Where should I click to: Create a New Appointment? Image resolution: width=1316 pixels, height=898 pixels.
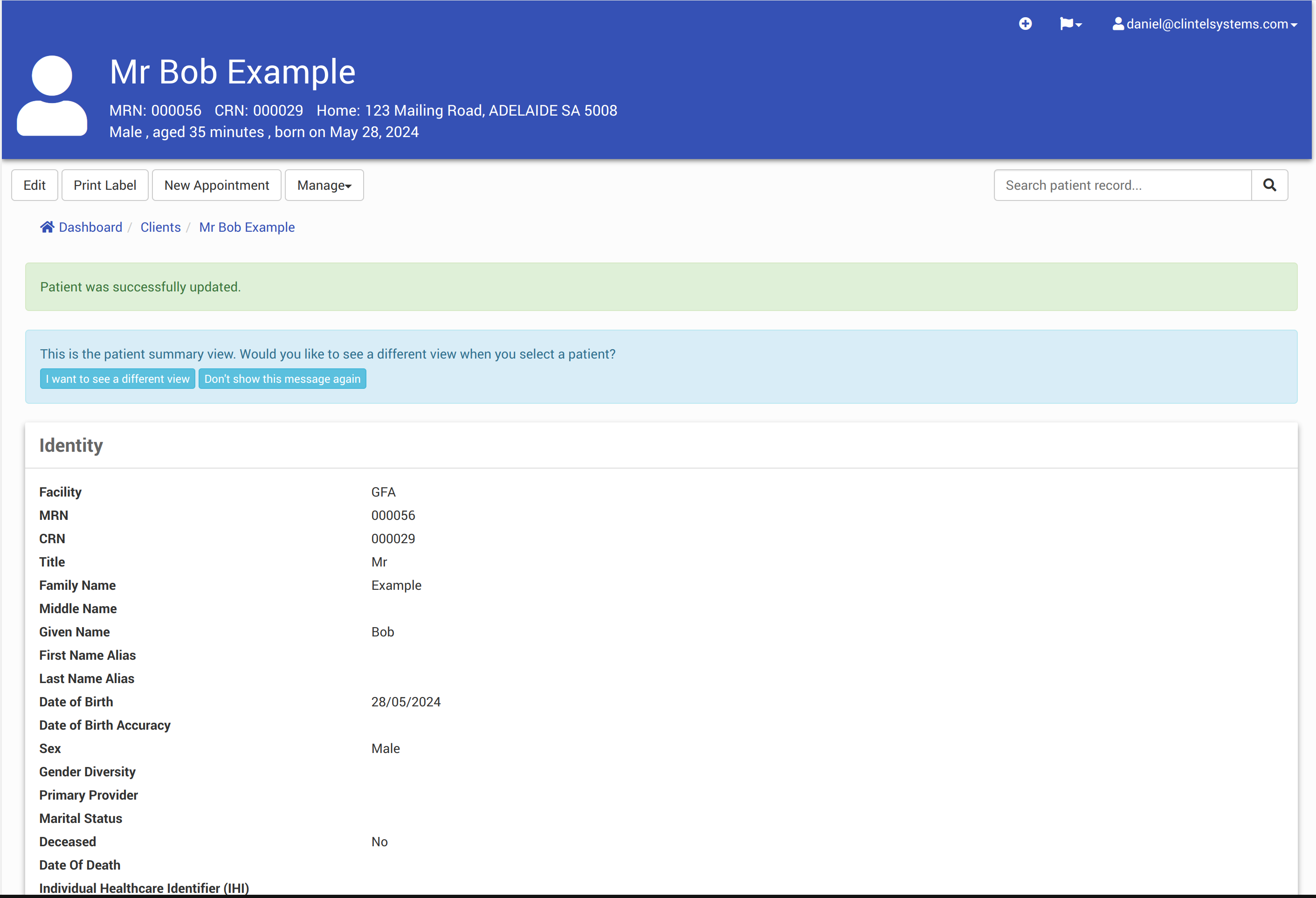[x=216, y=185]
